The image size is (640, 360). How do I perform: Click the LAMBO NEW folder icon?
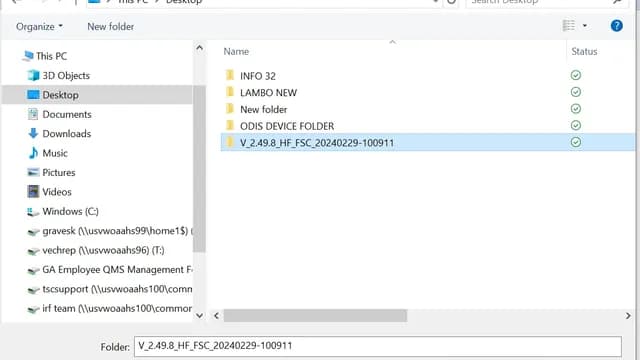(230, 92)
